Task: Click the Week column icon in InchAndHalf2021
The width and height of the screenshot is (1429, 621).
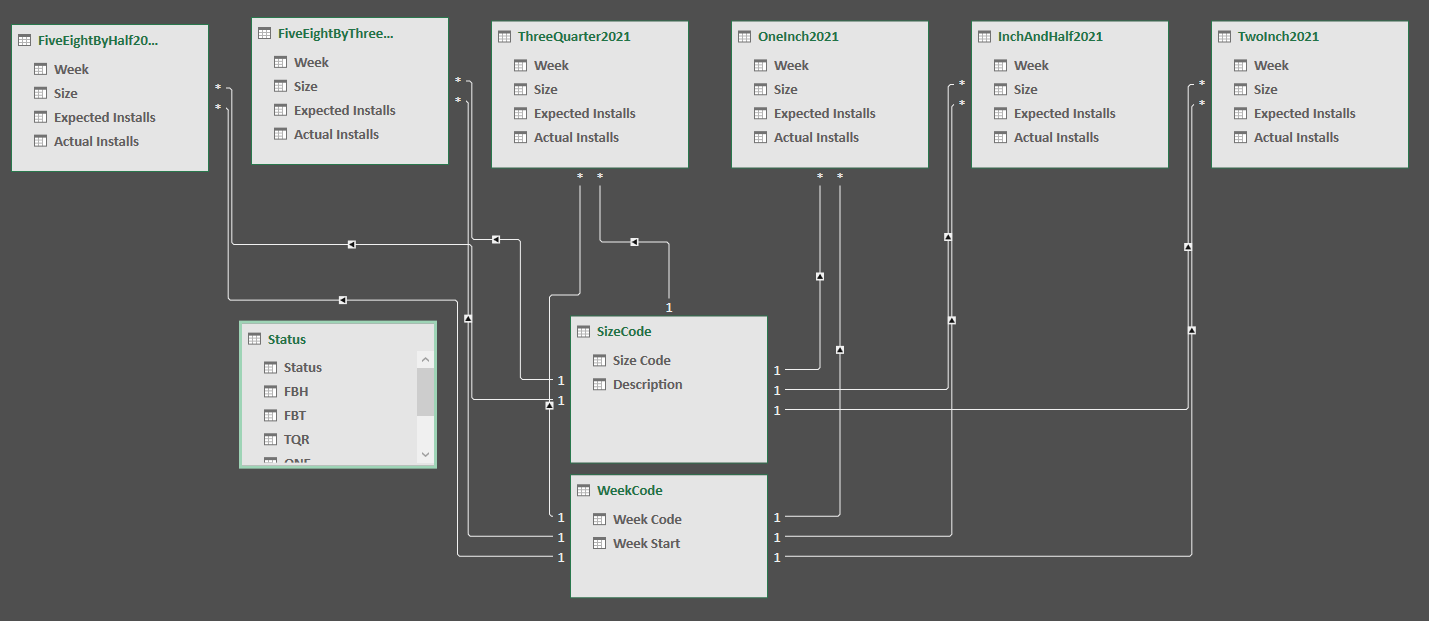Action: coord(1001,66)
